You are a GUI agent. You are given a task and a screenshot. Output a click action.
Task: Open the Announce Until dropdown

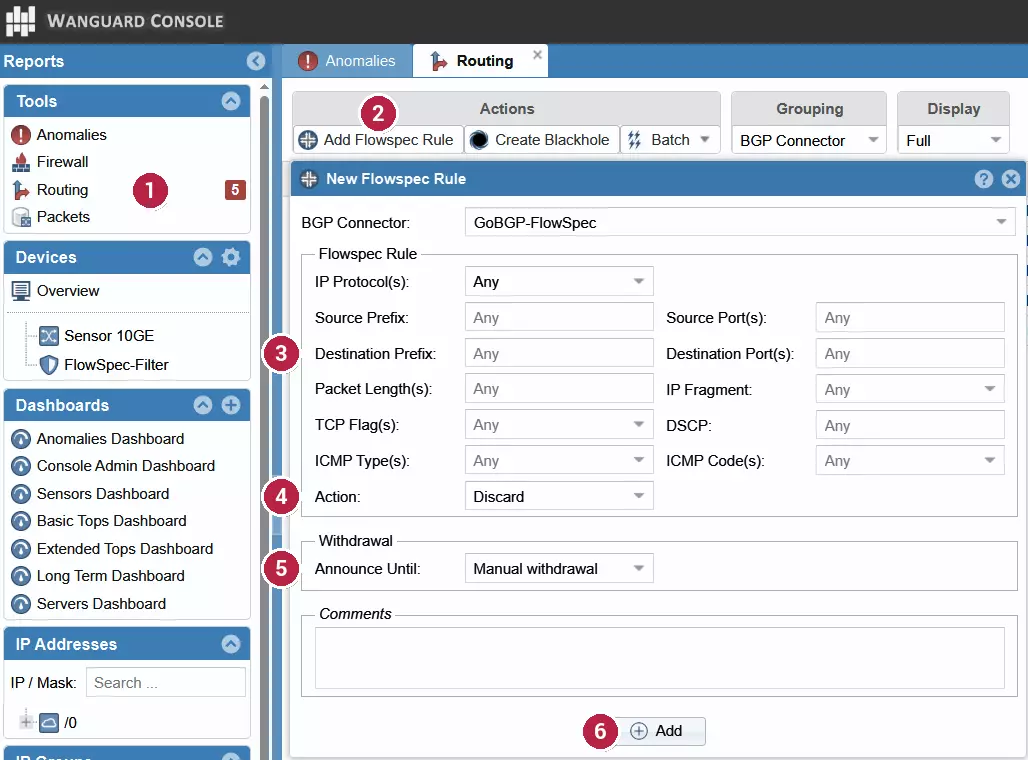[559, 569]
